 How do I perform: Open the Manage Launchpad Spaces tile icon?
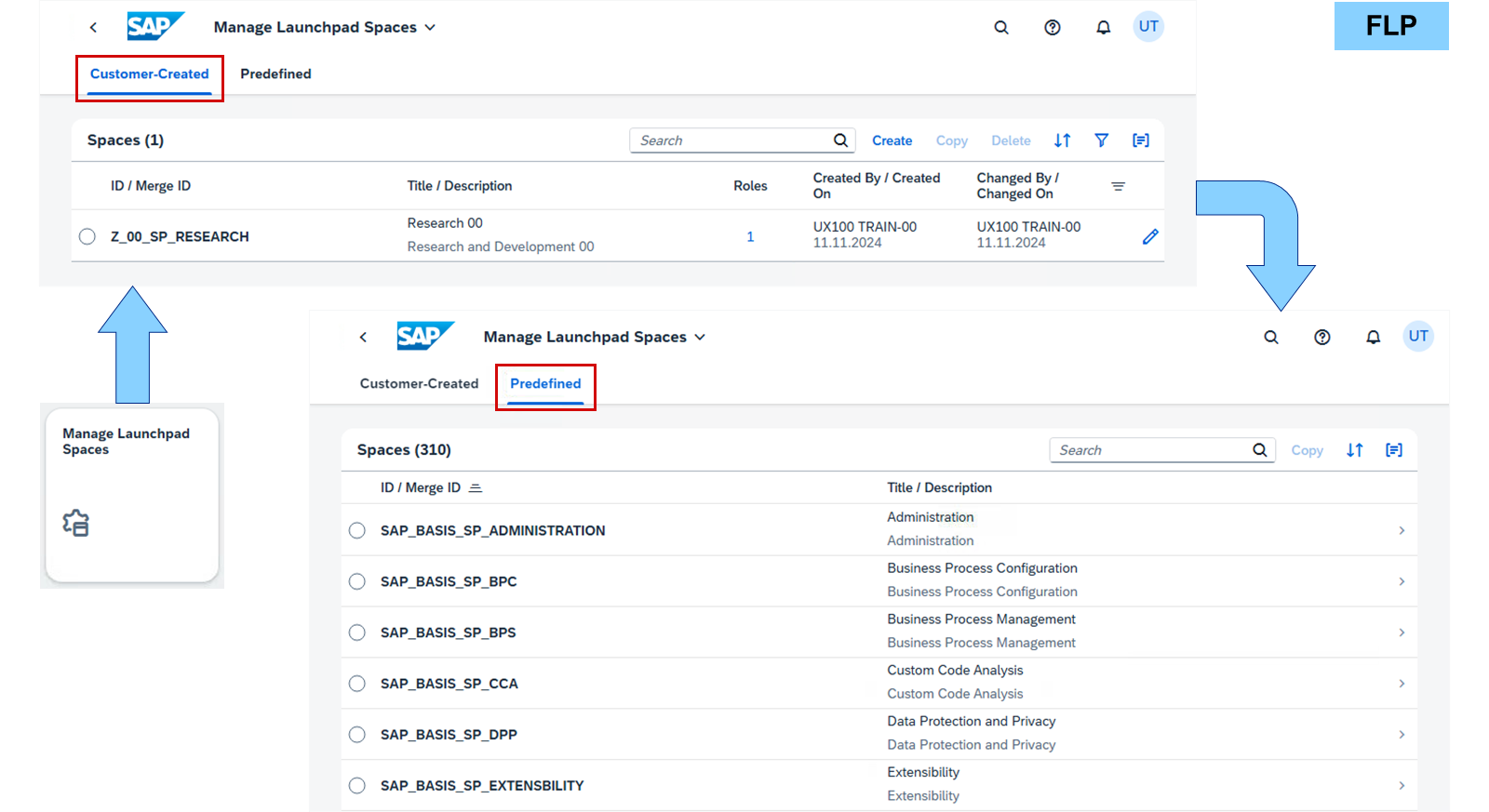[x=76, y=523]
